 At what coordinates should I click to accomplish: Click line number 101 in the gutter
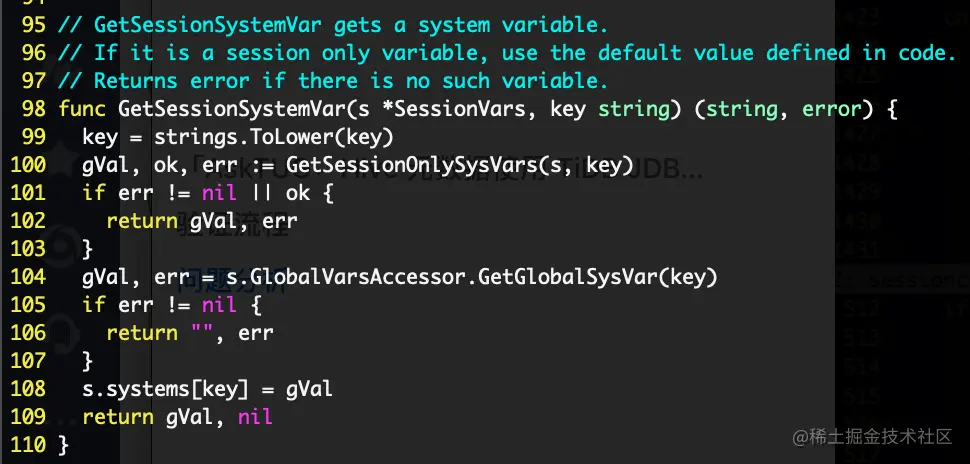[x=28, y=193]
